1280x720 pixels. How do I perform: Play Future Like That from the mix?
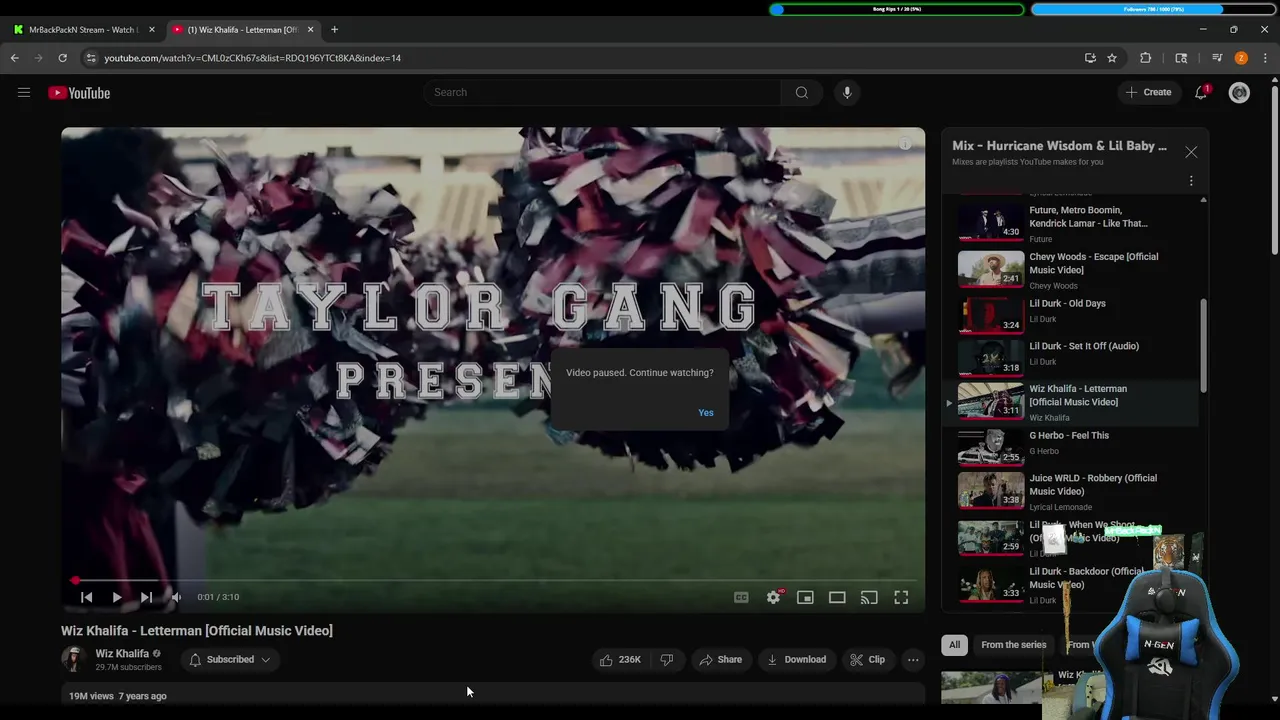coord(1078,223)
